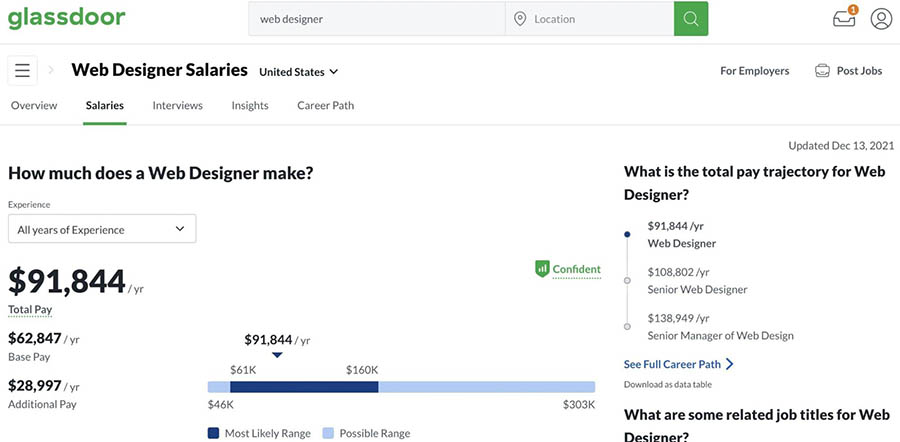Switch to the Overview tab
Screen dimensions: 900x442
[34, 105]
